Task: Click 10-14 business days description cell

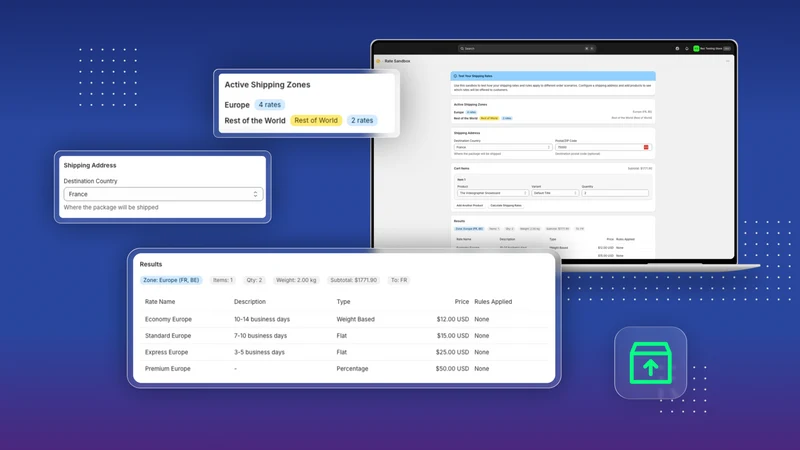Action: point(262,319)
